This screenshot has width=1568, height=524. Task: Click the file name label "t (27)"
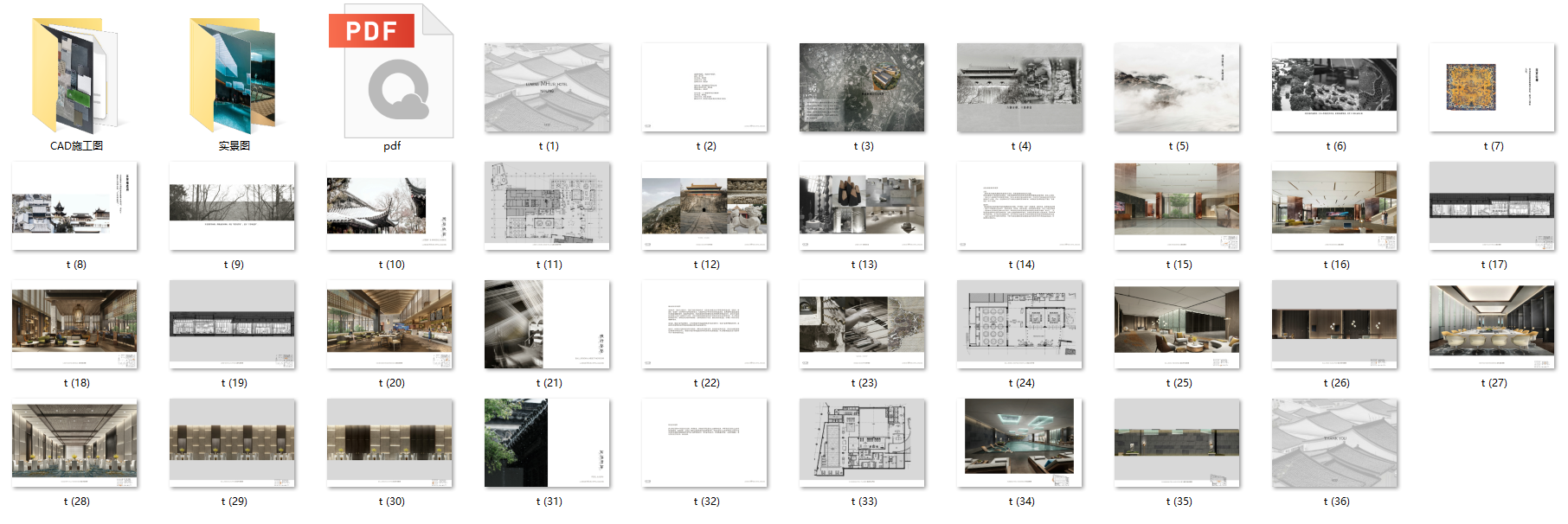click(x=1494, y=383)
